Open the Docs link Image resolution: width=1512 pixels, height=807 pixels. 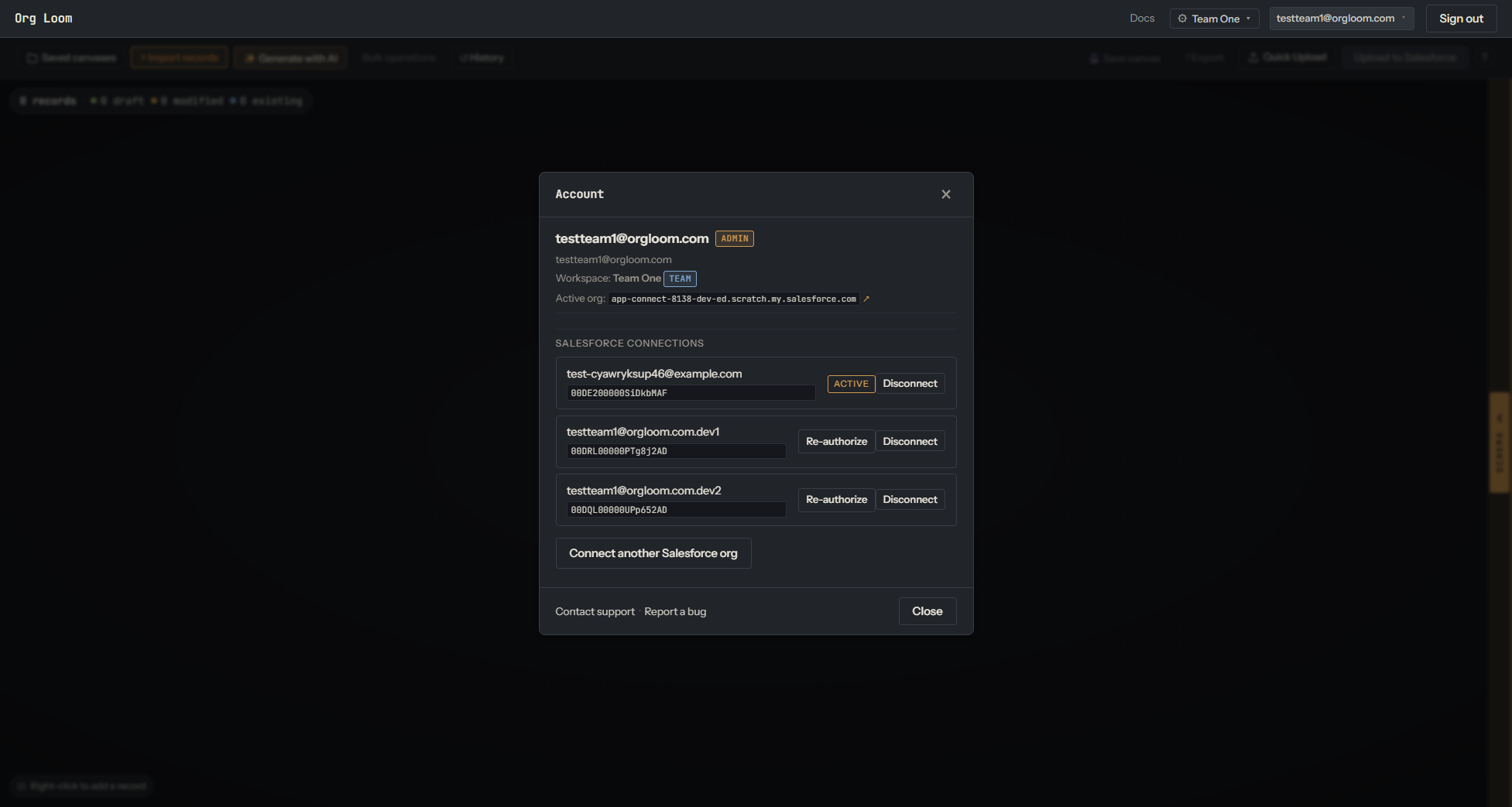pyautogui.click(x=1142, y=19)
